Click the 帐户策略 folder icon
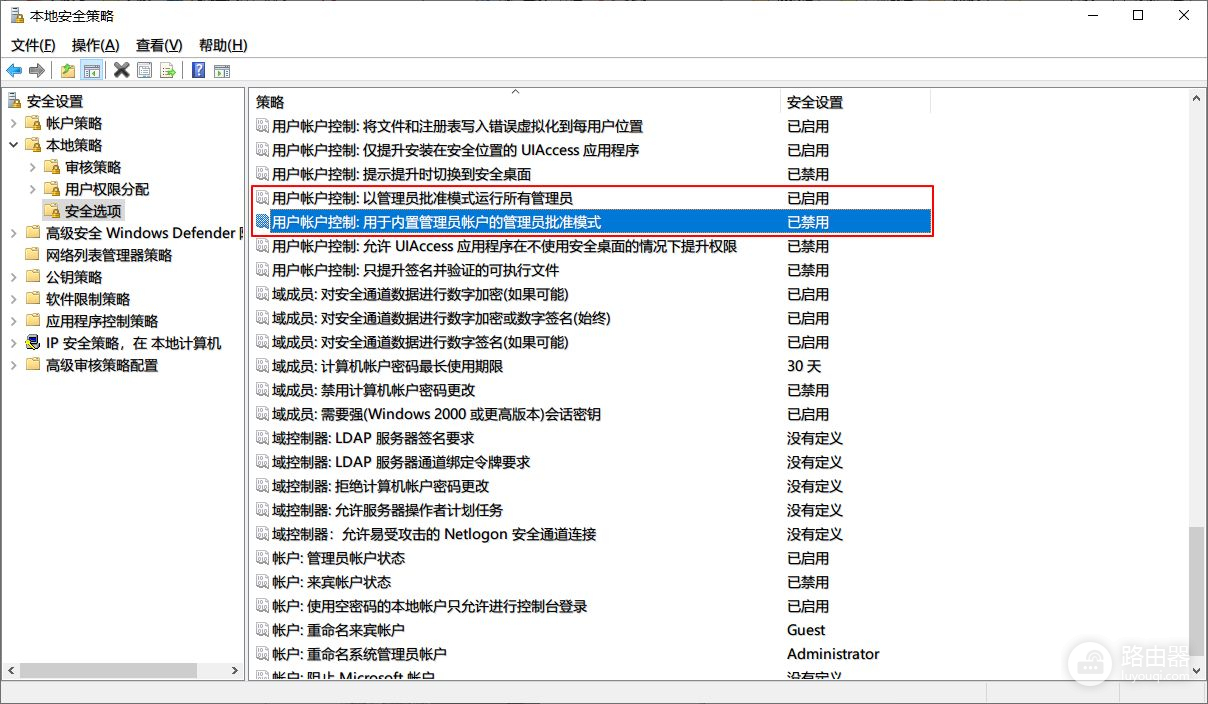 click(x=34, y=123)
